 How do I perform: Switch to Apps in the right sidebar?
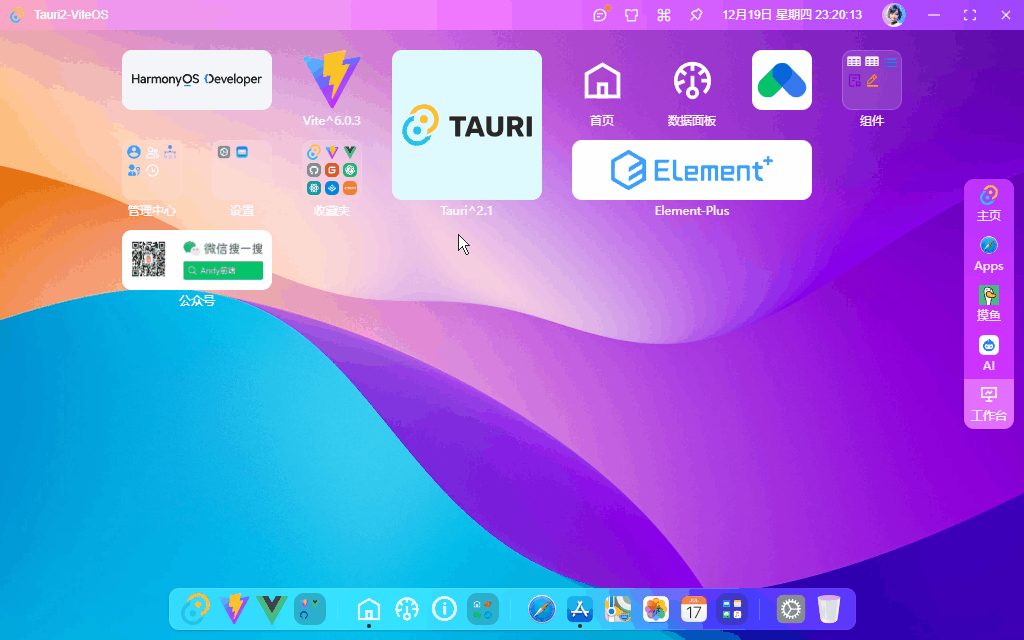(988, 253)
